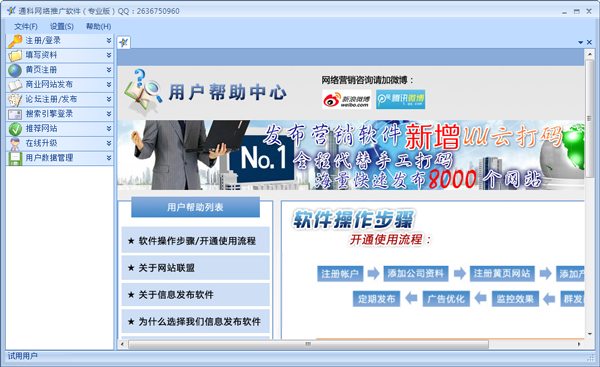Click the person icon beside 在线升级
This screenshot has height=367, width=600.
click(x=15, y=144)
